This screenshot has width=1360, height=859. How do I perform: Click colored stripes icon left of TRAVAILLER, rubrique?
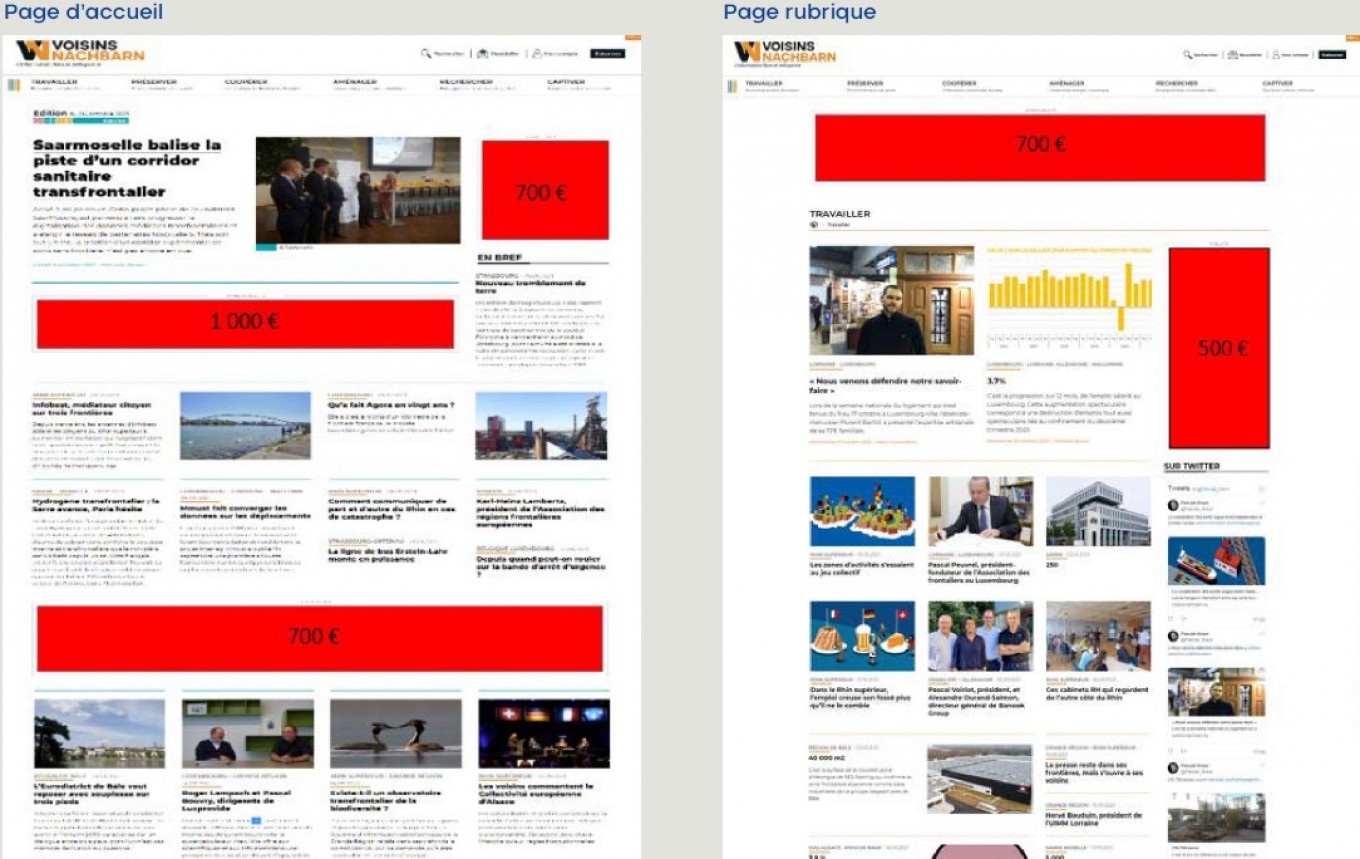point(734,86)
